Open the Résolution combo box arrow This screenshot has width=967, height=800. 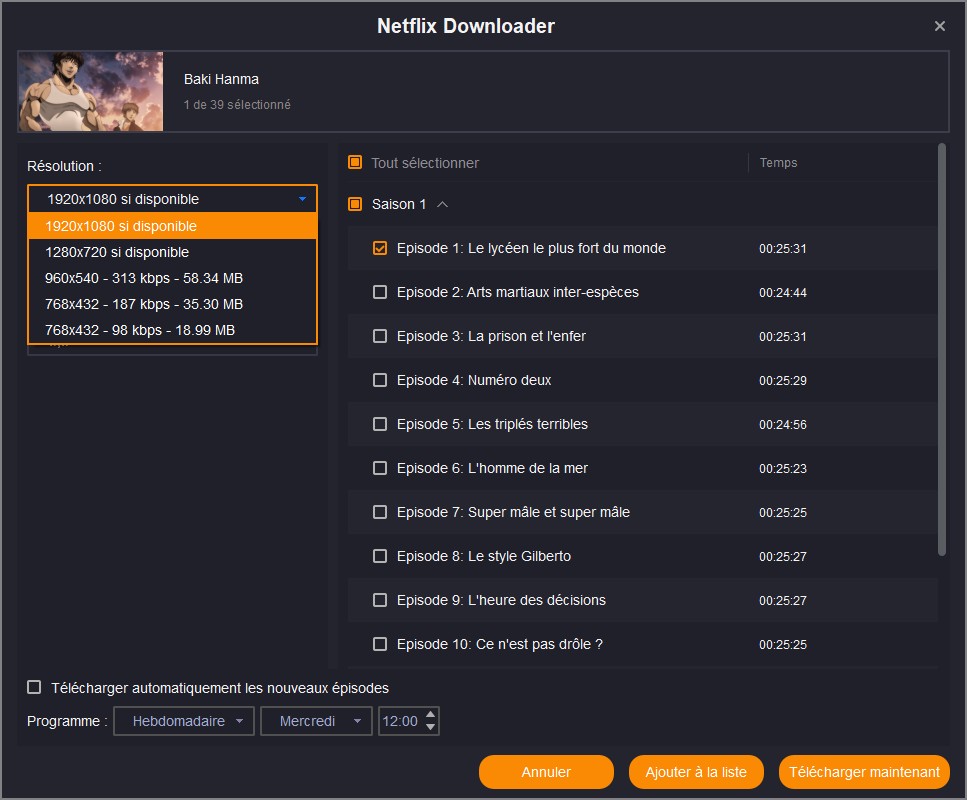point(302,199)
